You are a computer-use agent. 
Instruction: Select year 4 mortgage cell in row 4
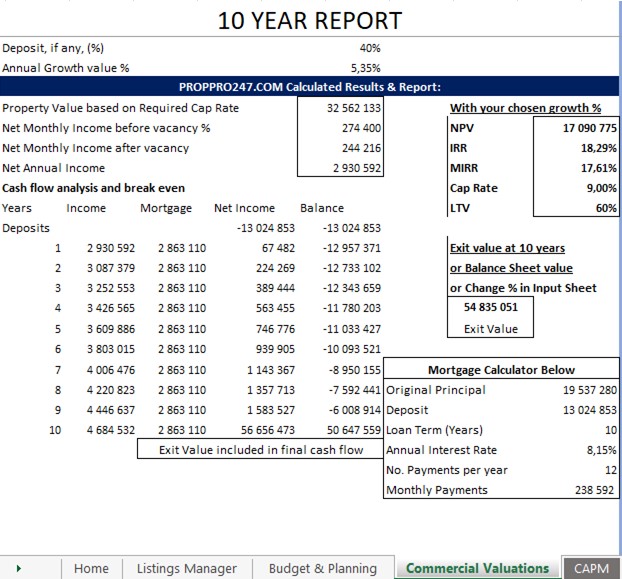(182, 308)
